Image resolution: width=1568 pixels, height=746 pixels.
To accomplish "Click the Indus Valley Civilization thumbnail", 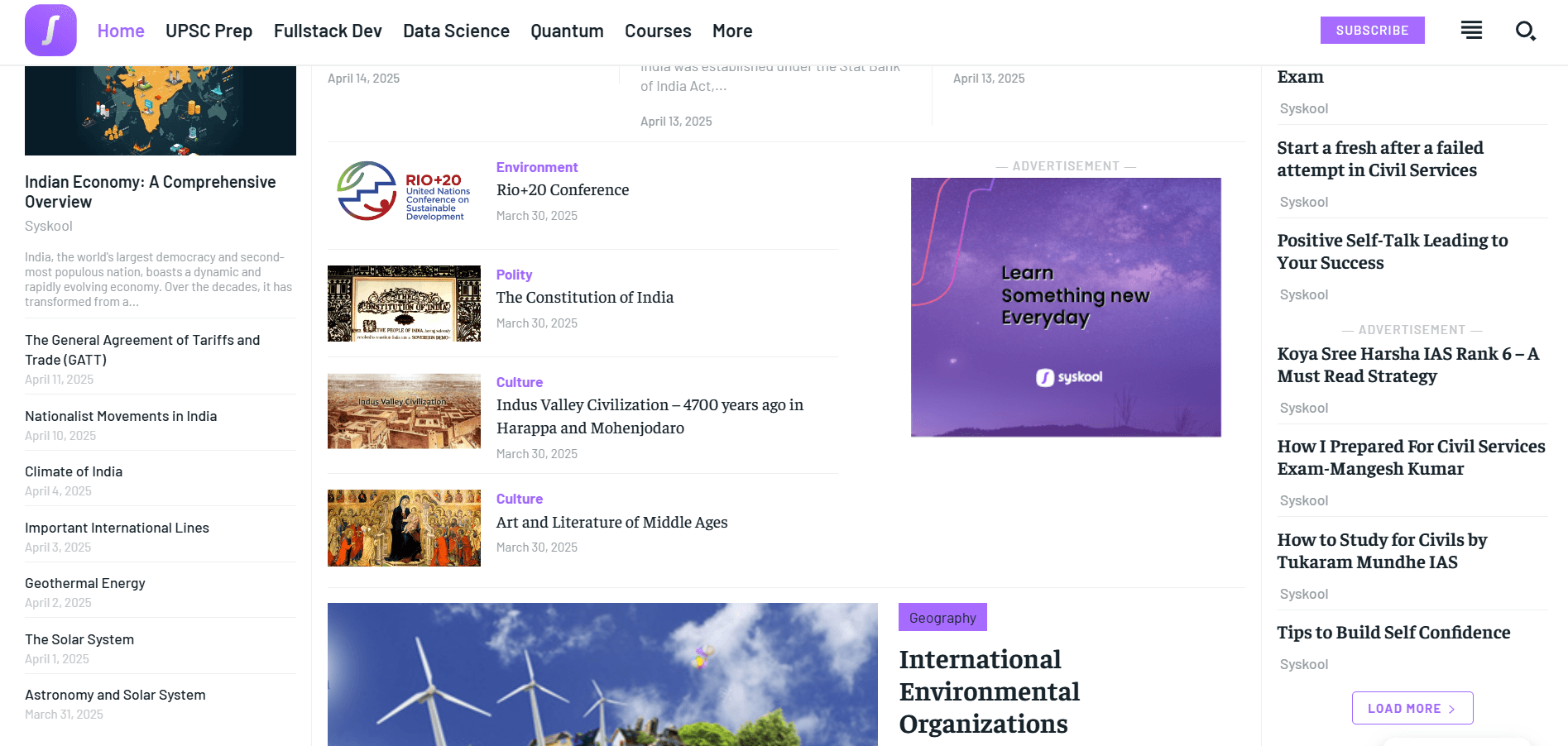I will (404, 411).
